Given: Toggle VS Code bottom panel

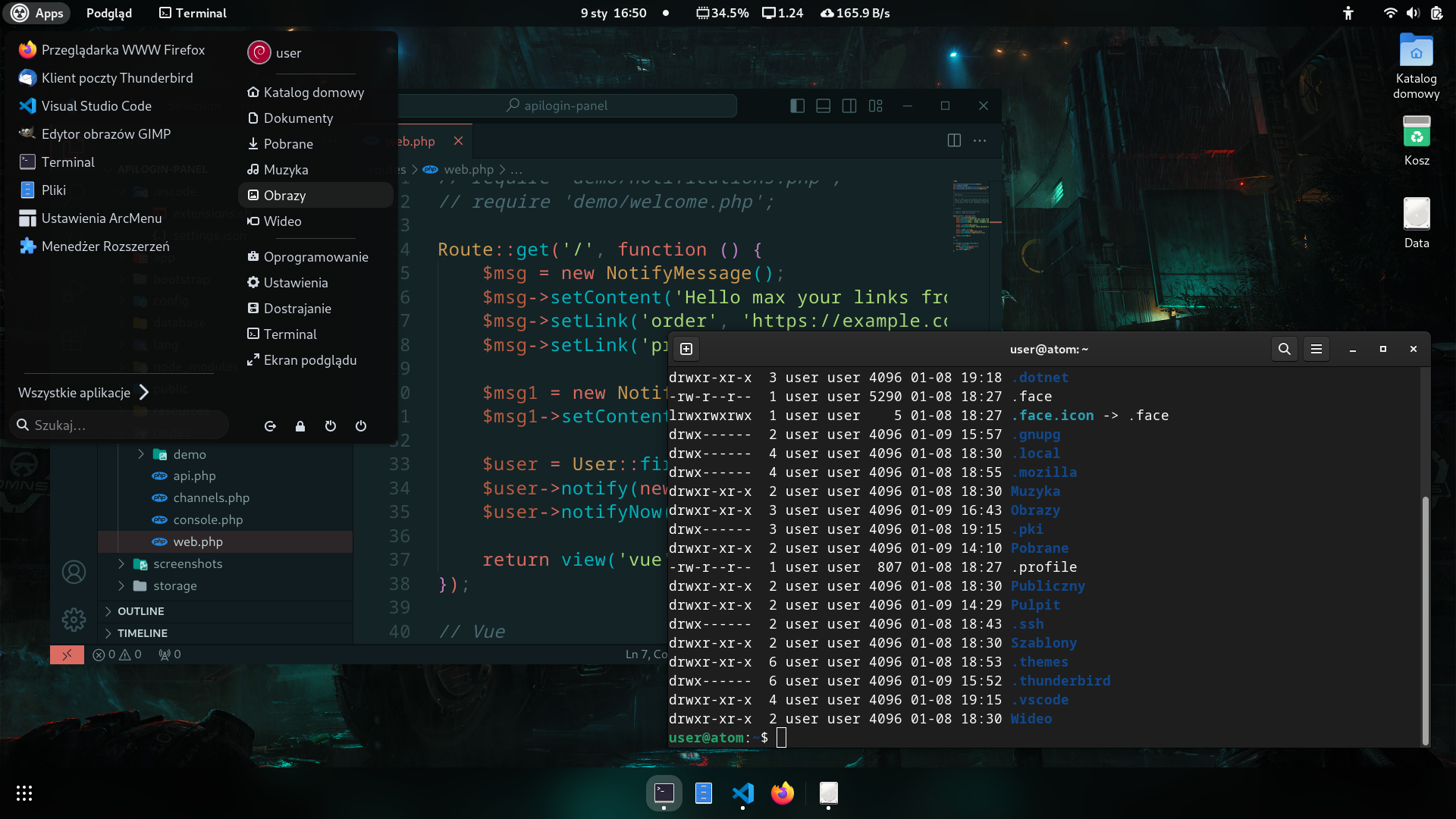Looking at the screenshot, I should pyautogui.click(x=823, y=106).
